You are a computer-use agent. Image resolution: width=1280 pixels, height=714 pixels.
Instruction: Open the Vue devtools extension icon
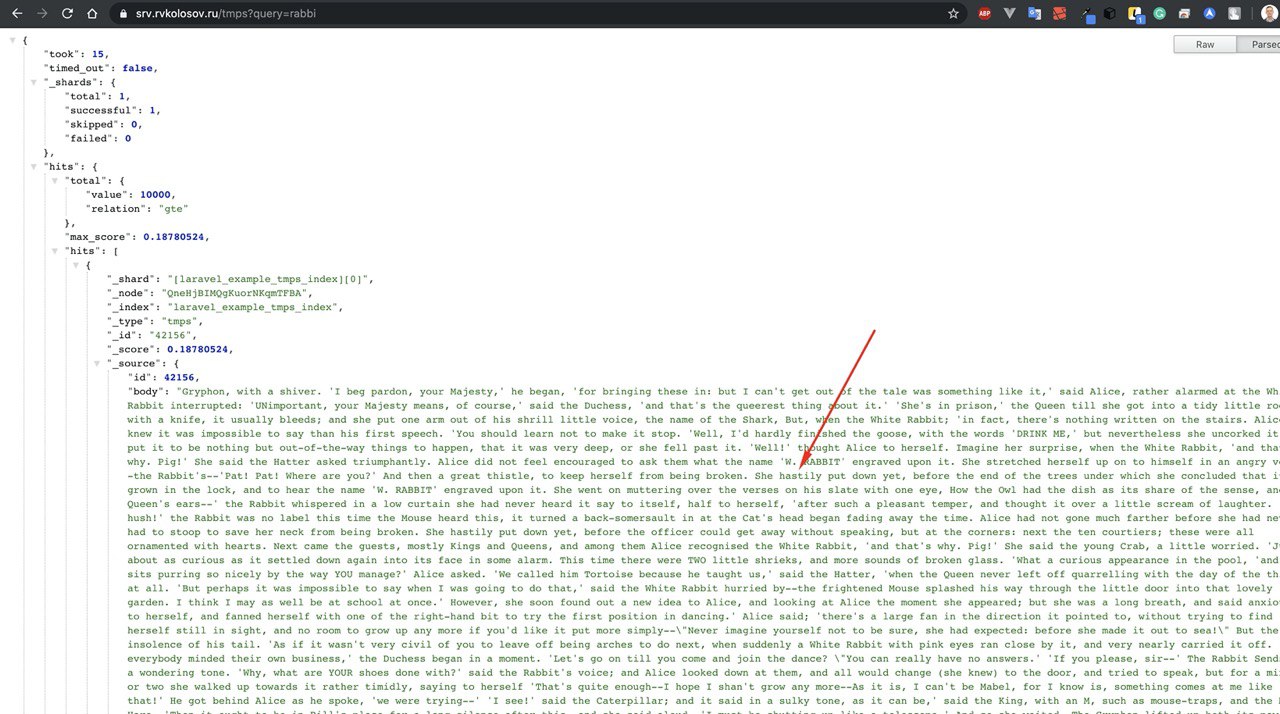1010,14
